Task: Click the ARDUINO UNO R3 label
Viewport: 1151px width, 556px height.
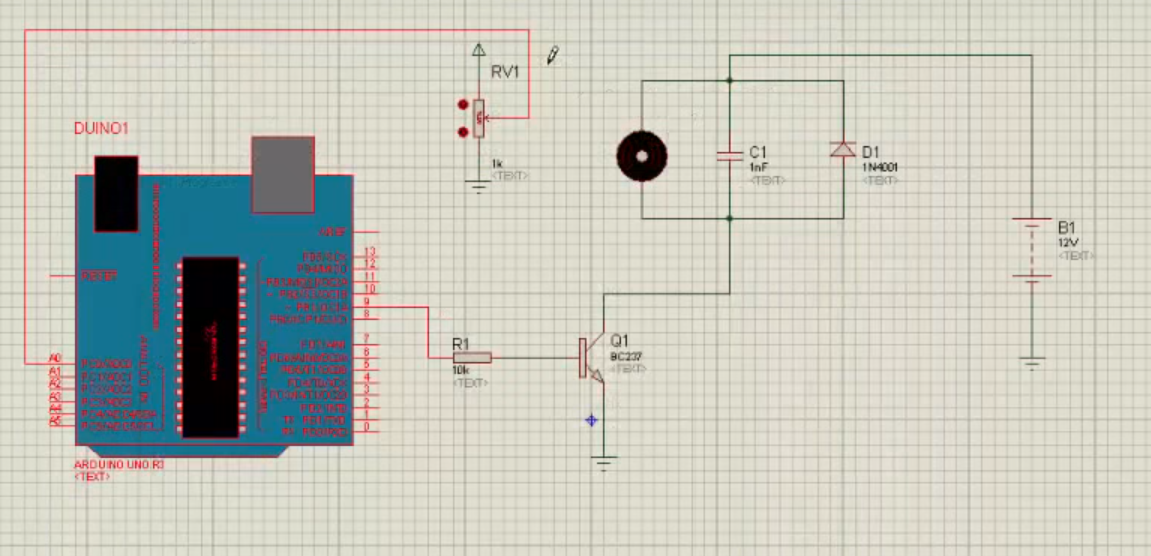Action: click(x=120, y=465)
